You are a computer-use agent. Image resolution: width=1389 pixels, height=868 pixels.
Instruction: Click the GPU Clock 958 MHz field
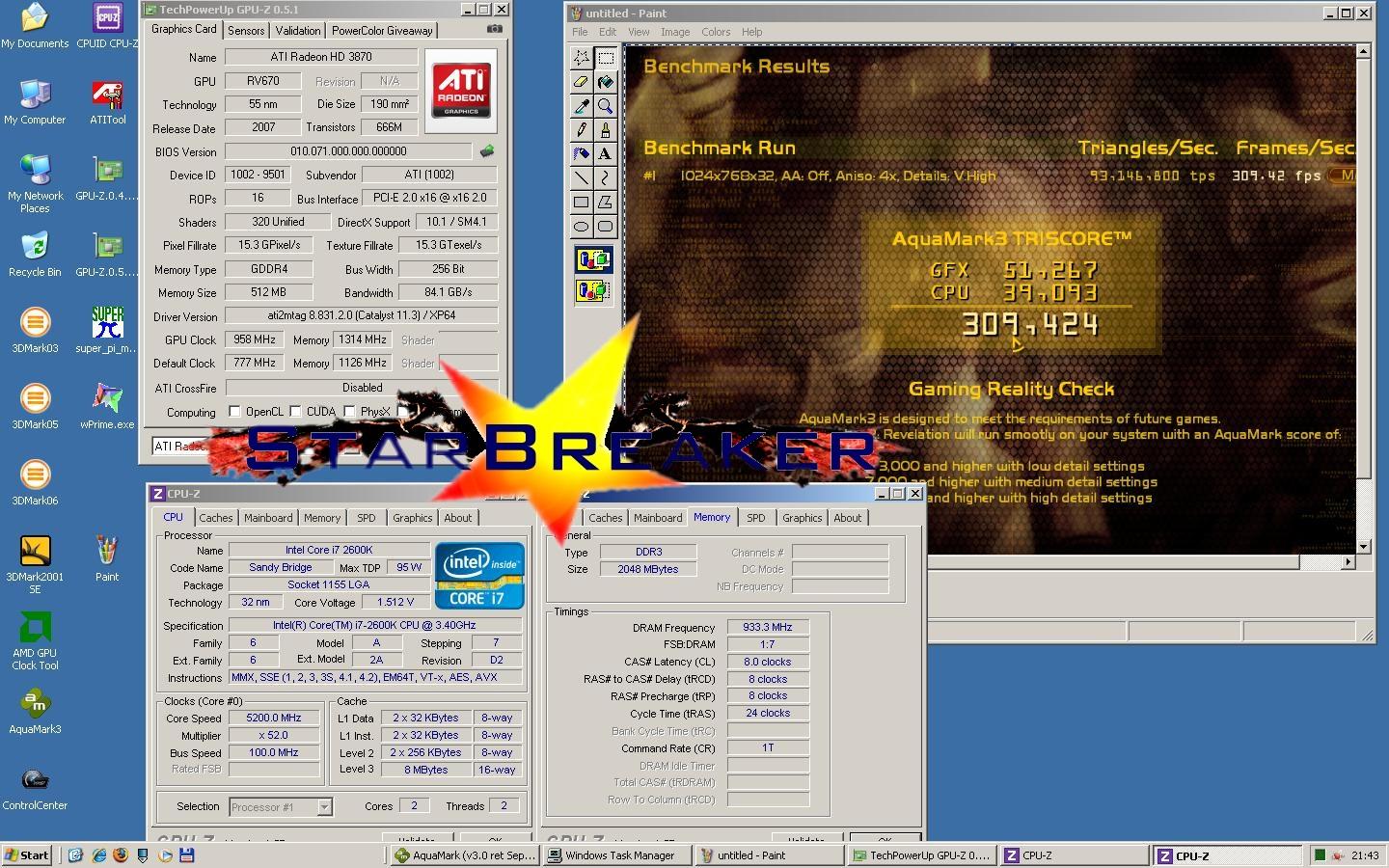pos(255,339)
